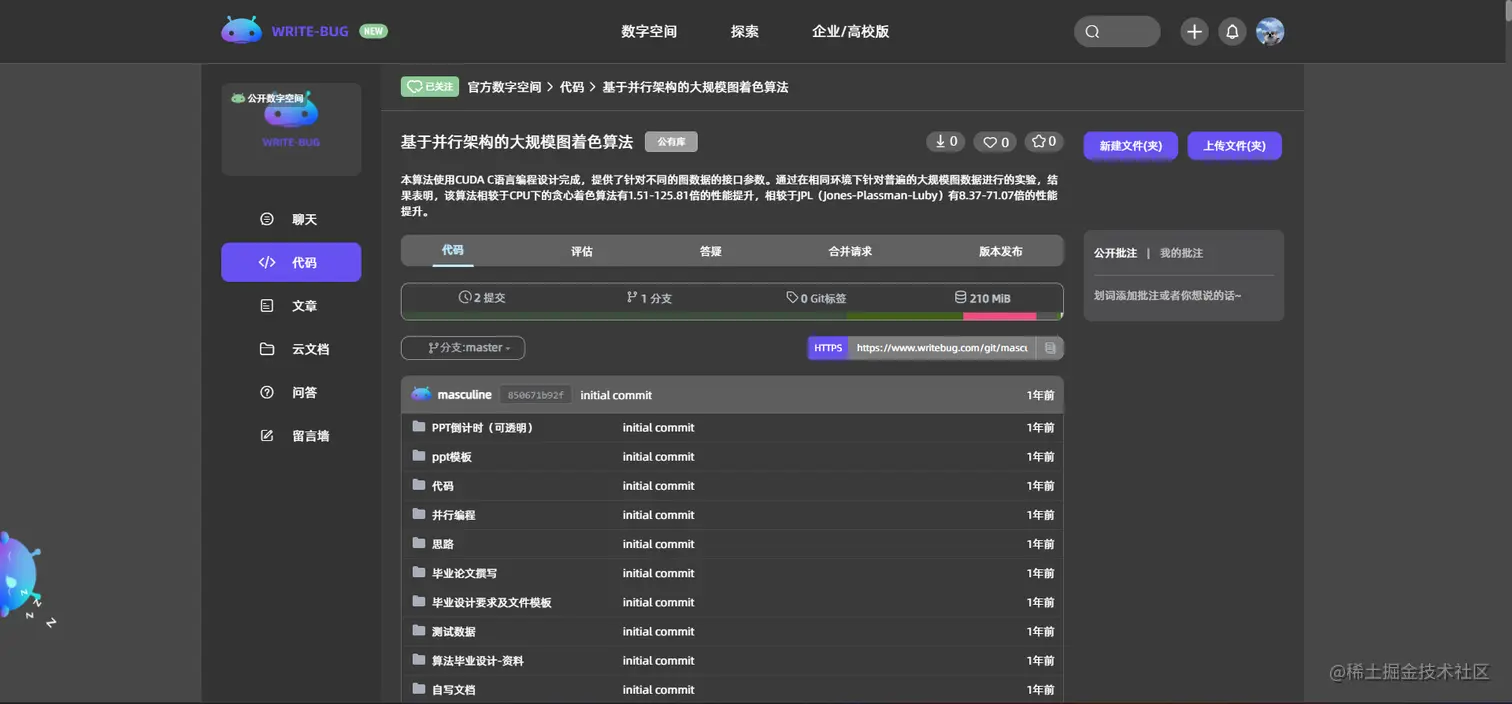Open the 留言墙 sidebar item
This screenshot has height=704, width=1512.
click(265, 435)
